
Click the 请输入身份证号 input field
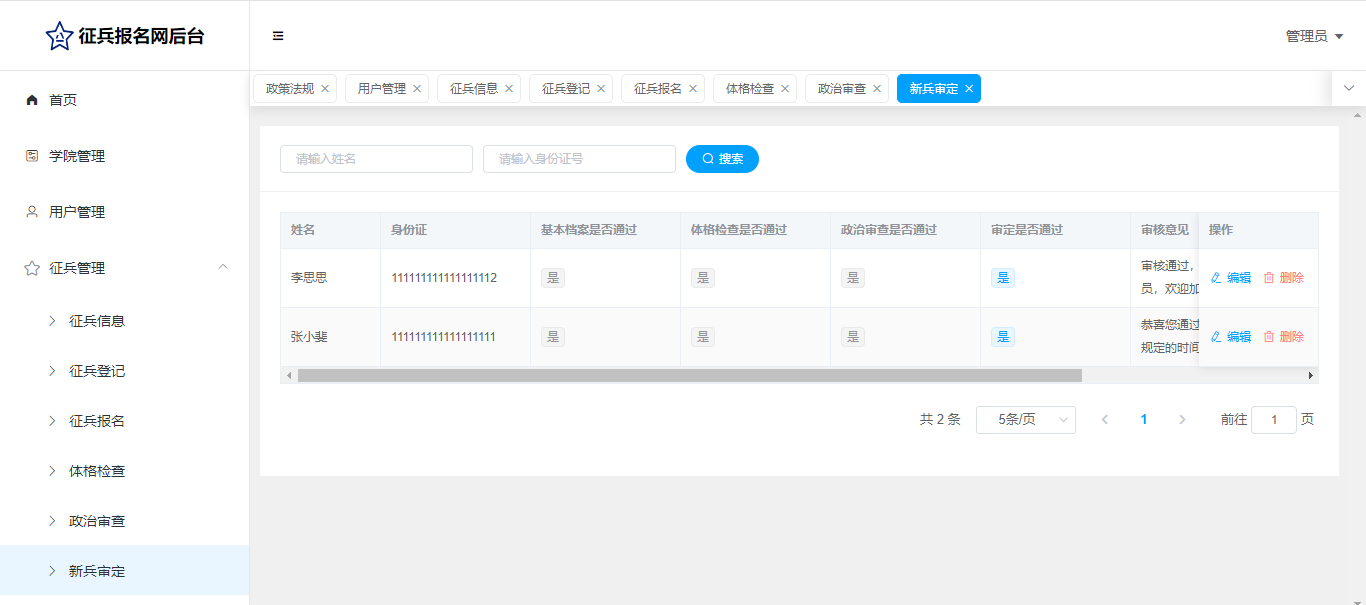(579, 159)
